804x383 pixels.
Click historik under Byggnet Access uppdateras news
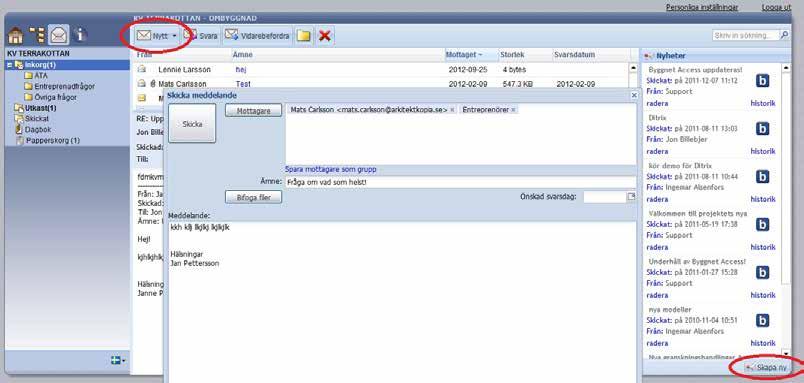pyautogui.click(x=763, y=104)
